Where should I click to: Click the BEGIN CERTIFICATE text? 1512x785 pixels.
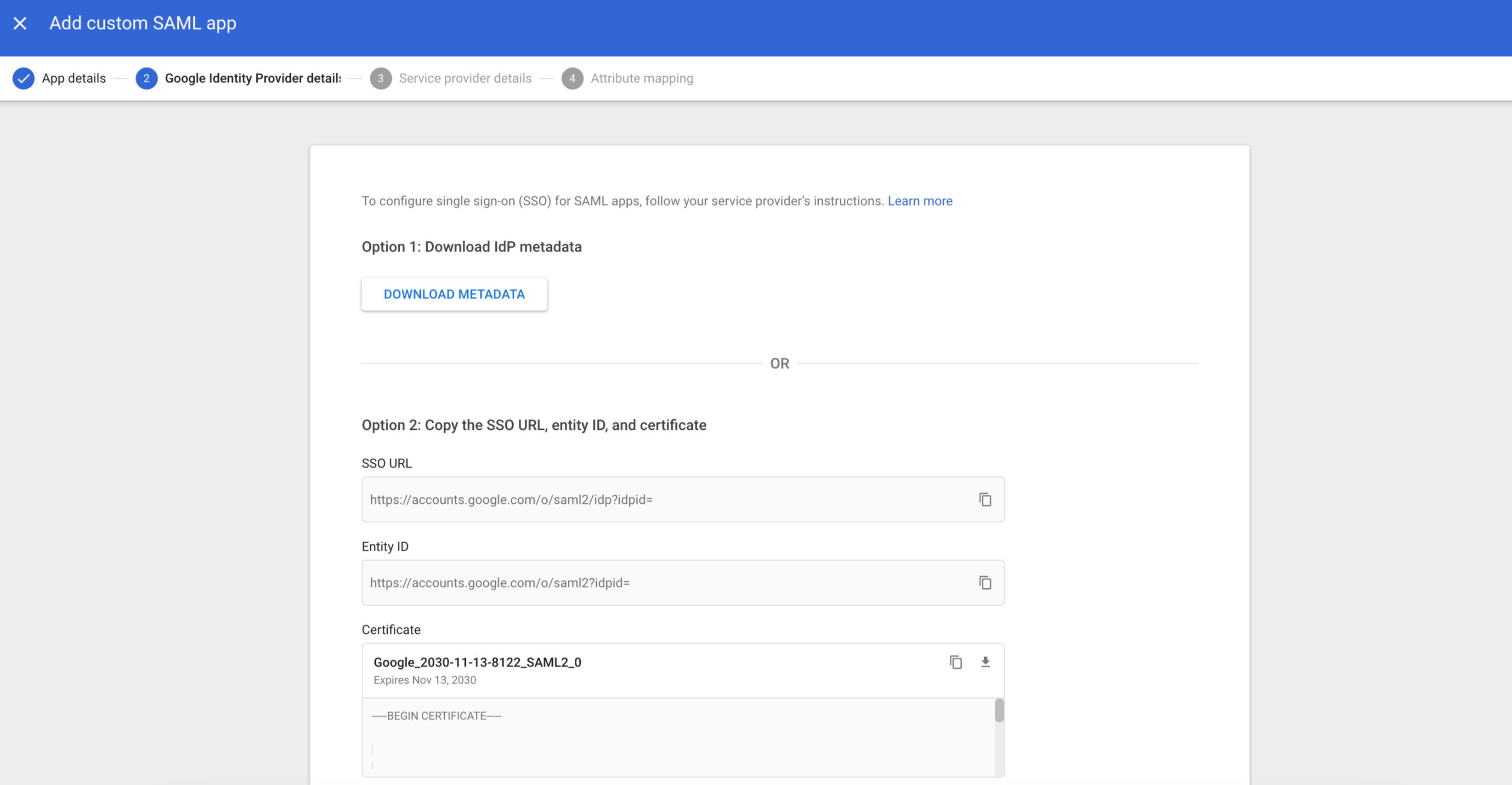436,717
